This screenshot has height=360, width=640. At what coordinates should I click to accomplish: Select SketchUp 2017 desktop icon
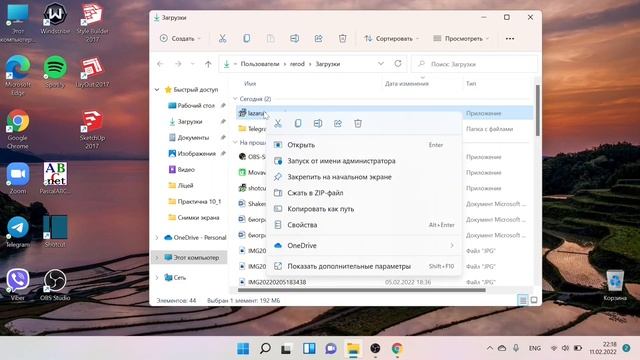pyautogui.click(x=92, y=129)
